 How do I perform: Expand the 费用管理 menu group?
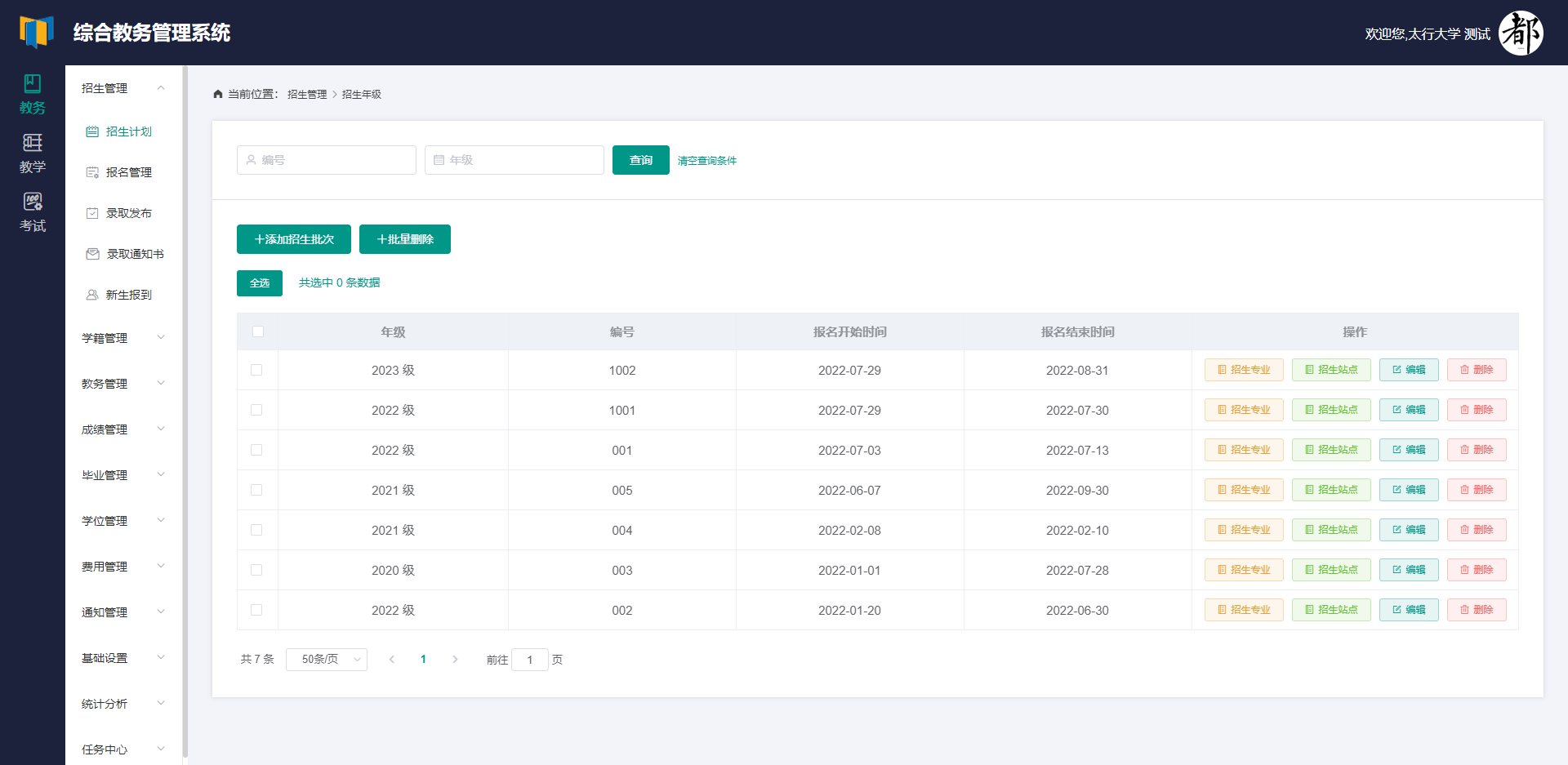[x=123, y=567]
